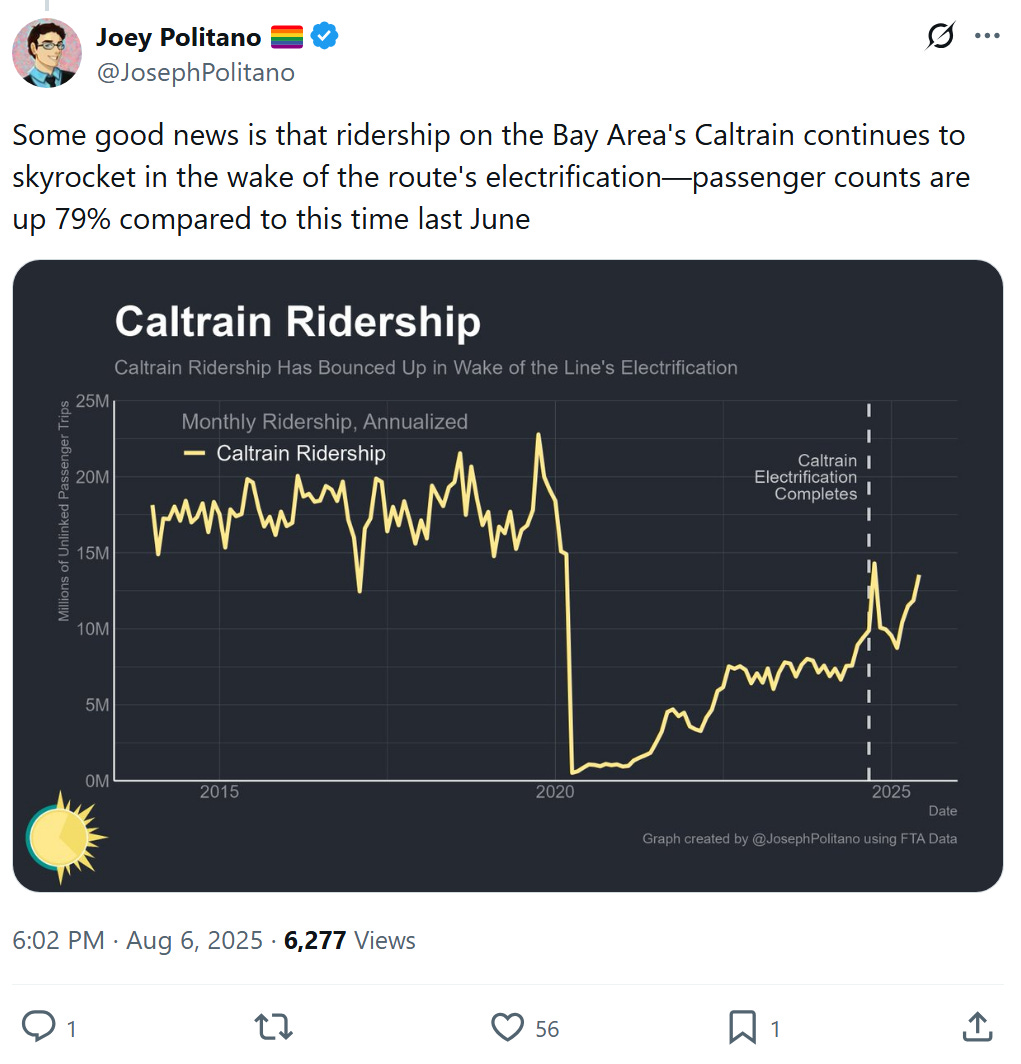Viewport: 1021px width, 1064px height.
Task: Click the like count 56
Action: tap(547, 1029)
